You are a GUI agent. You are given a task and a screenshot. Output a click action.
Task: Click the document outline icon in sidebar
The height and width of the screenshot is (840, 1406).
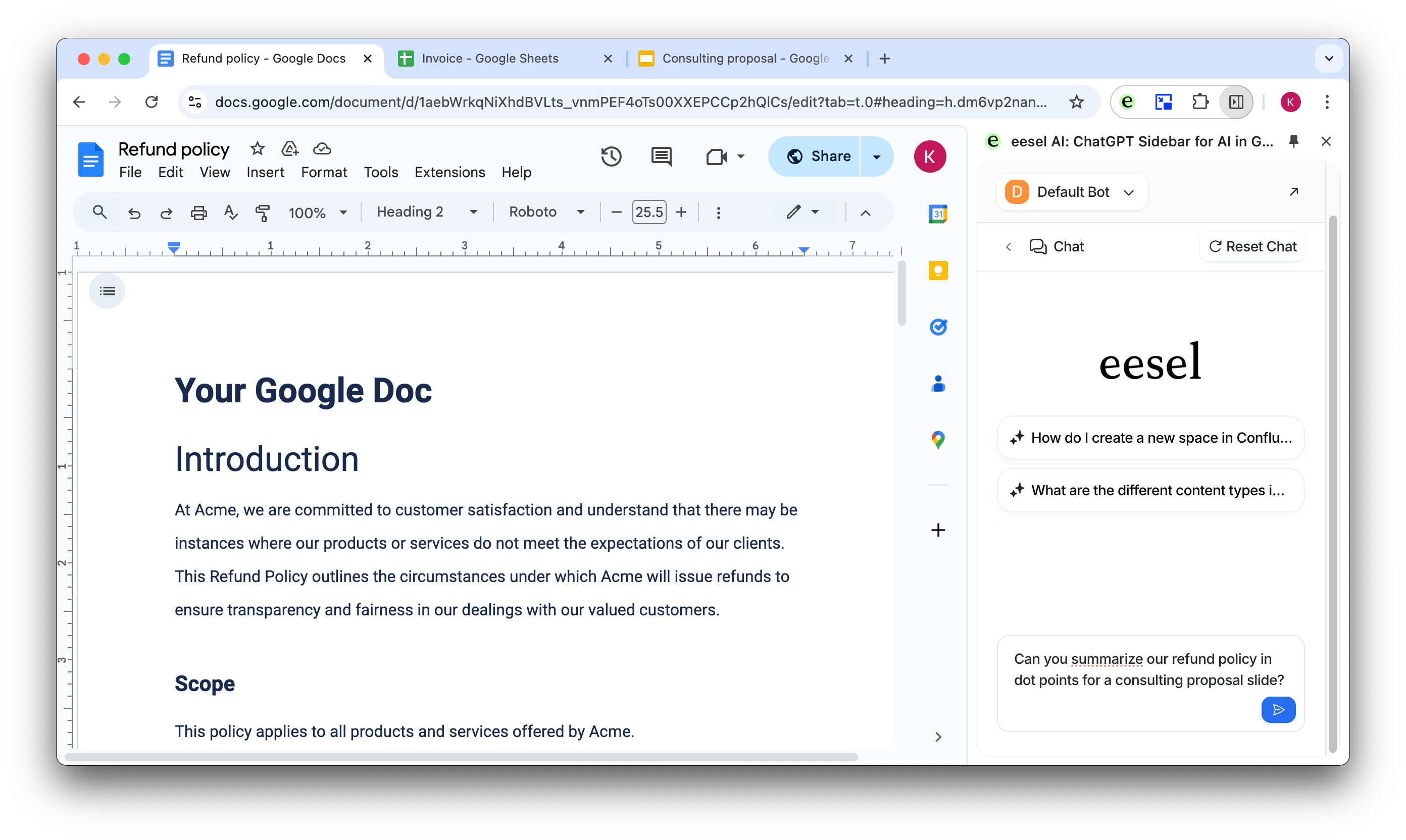pos(107,291)
